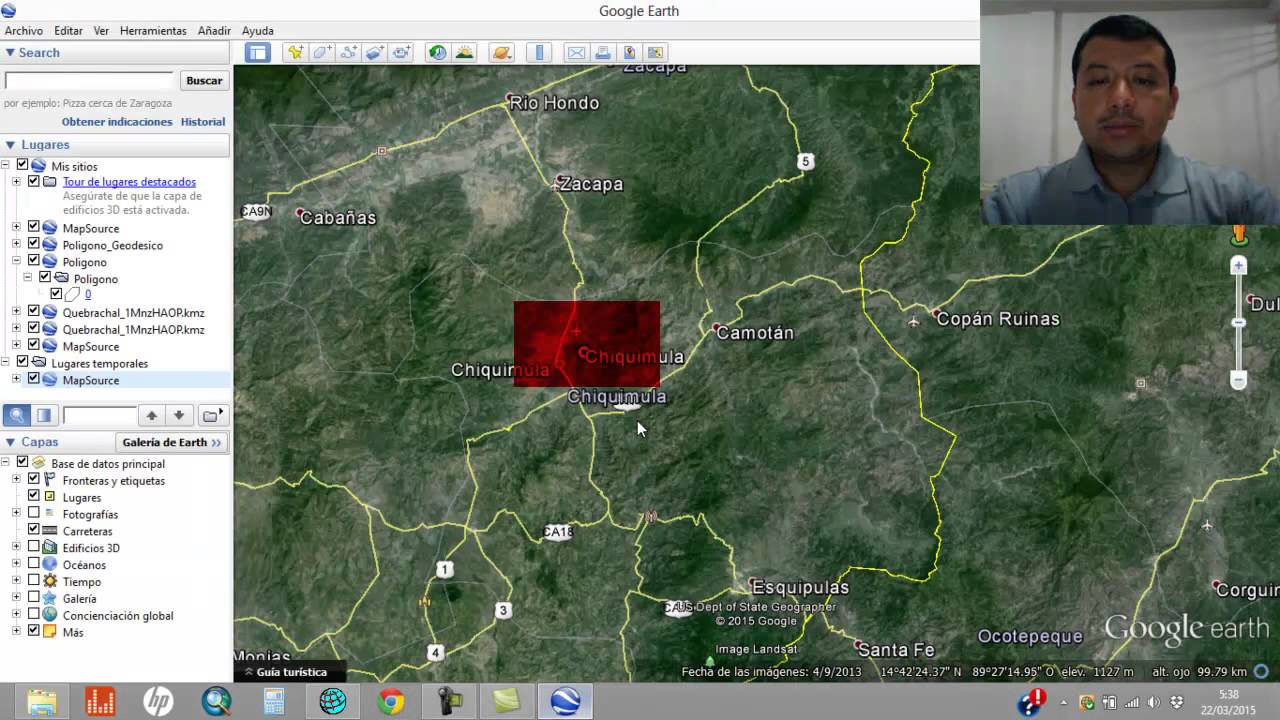Select the ruler measurement tool

(539, 53)
